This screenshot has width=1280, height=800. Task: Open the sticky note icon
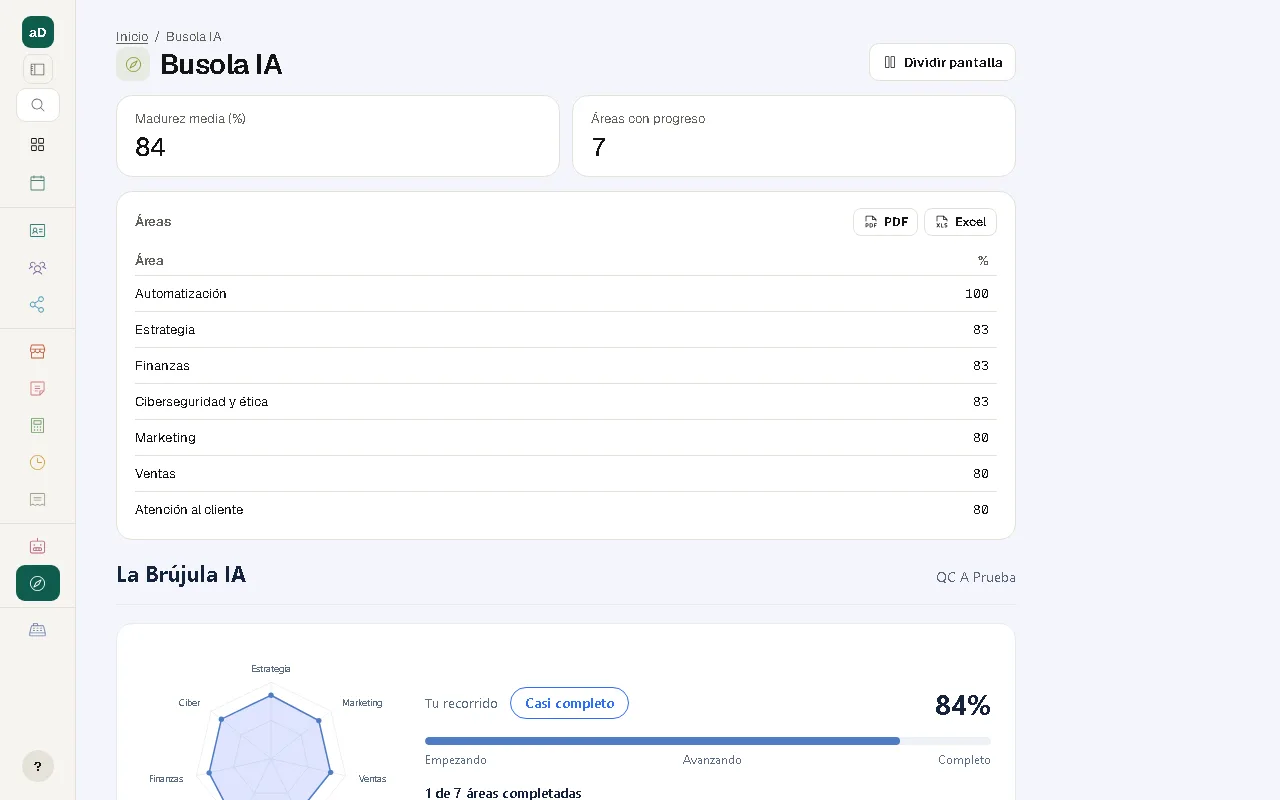(38, 389)
